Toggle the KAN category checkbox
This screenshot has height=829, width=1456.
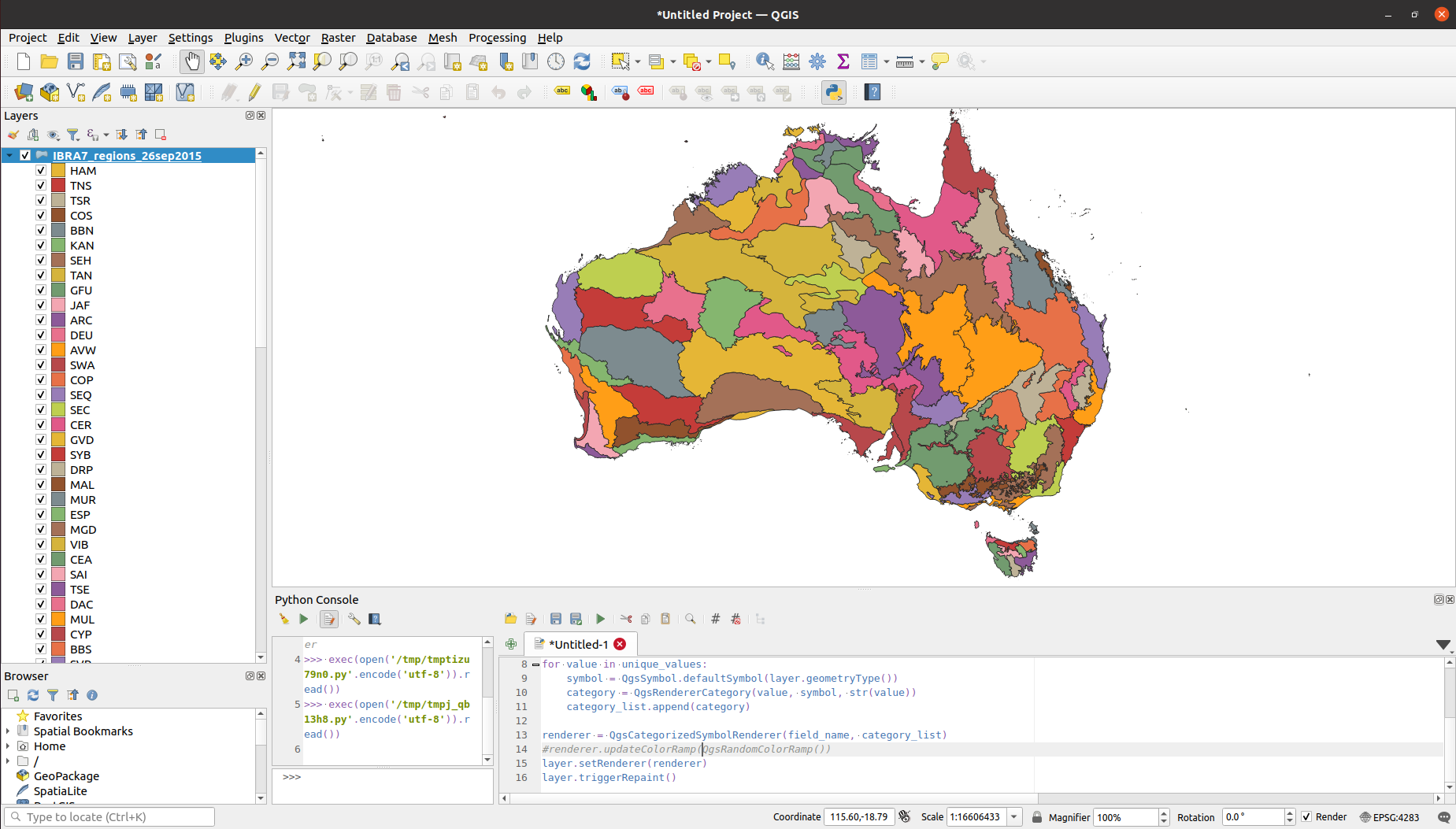(41, 245)
